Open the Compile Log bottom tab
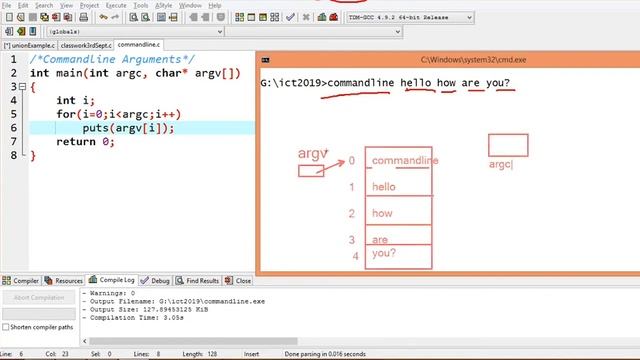Screen dimensions: 640x360 112,280
